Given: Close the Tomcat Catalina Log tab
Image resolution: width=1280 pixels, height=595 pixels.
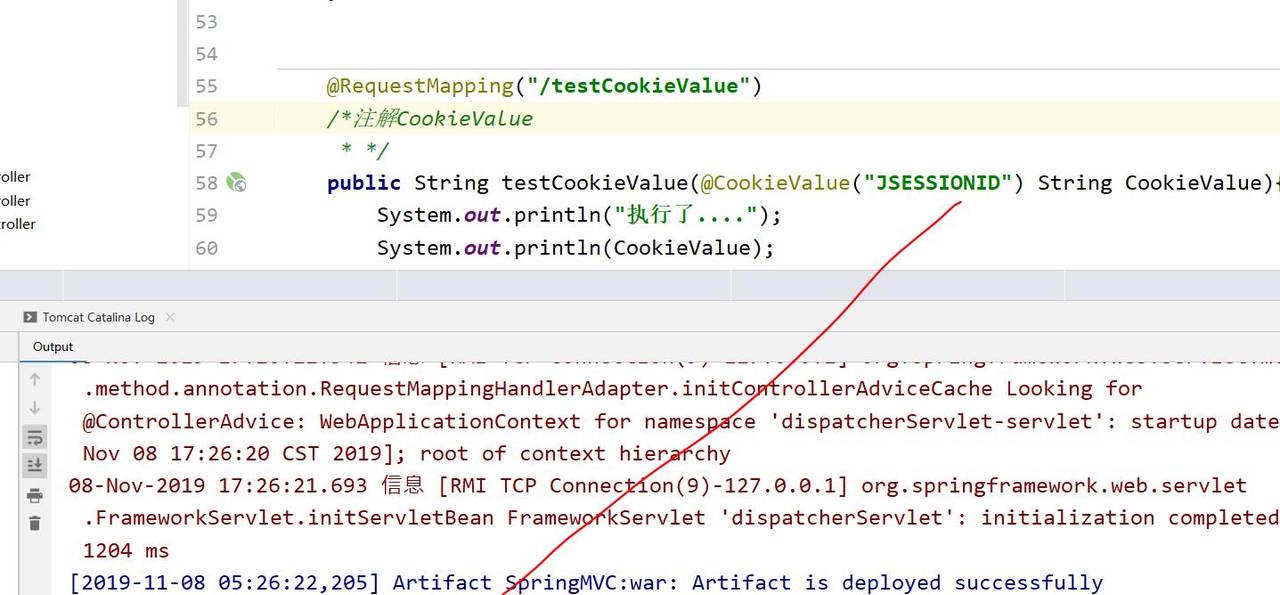Looking at the screenshot, I should point(170,317).
